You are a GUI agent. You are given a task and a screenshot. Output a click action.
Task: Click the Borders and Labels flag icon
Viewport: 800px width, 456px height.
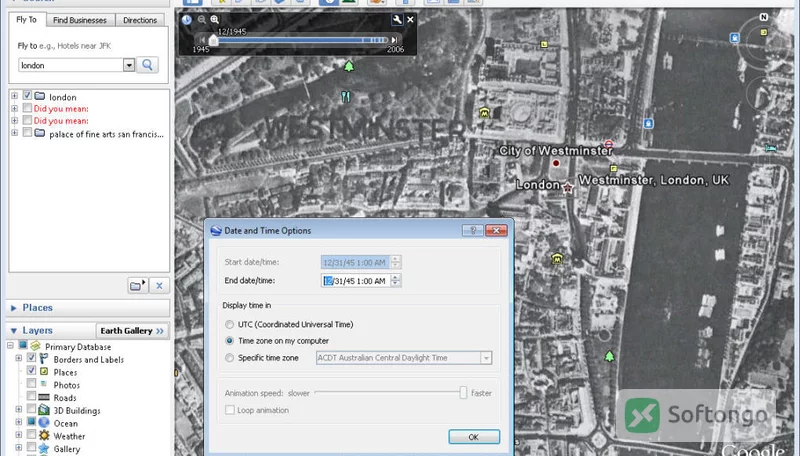(x=44, y=359)
